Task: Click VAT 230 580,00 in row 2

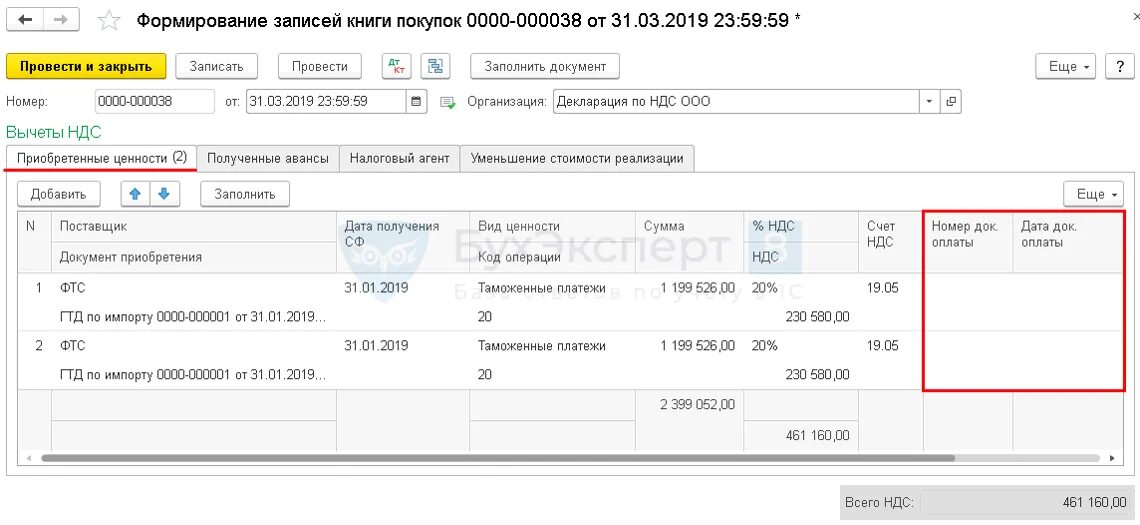Action: point(817,375)
